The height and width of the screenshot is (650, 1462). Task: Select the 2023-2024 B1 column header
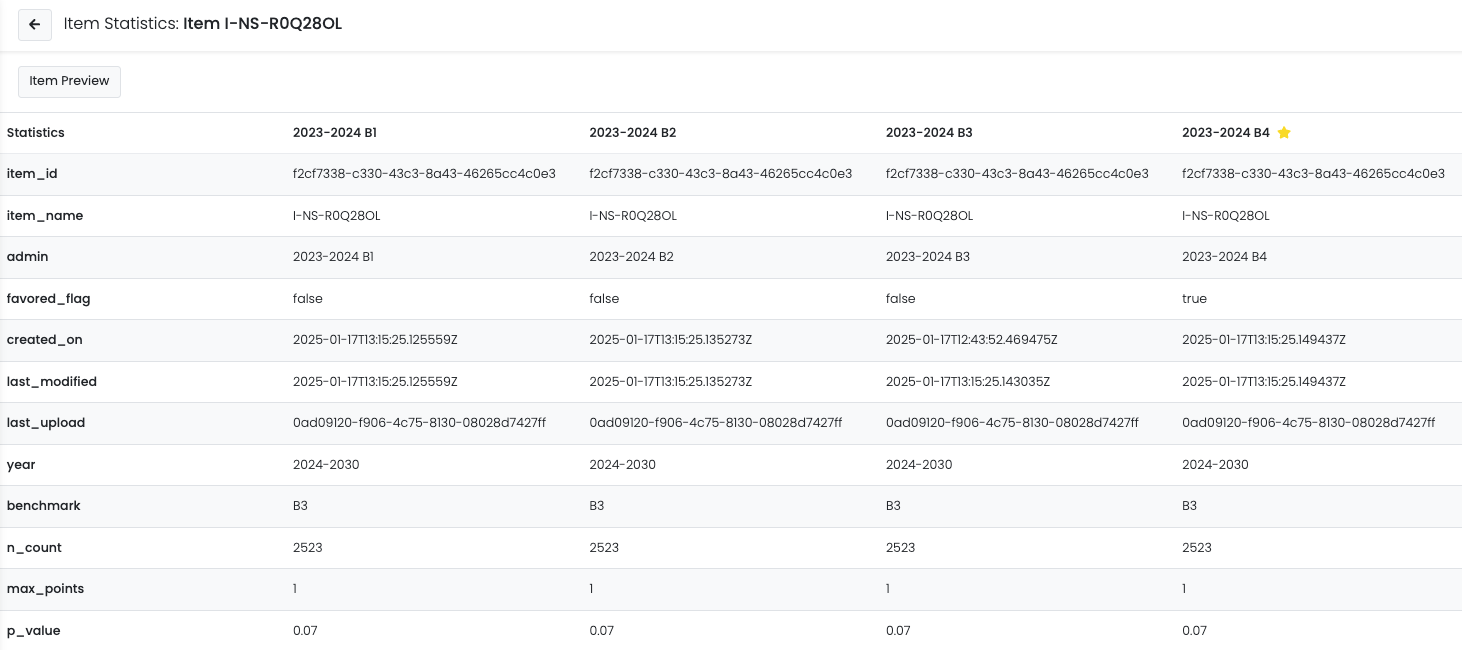[334, 133]
